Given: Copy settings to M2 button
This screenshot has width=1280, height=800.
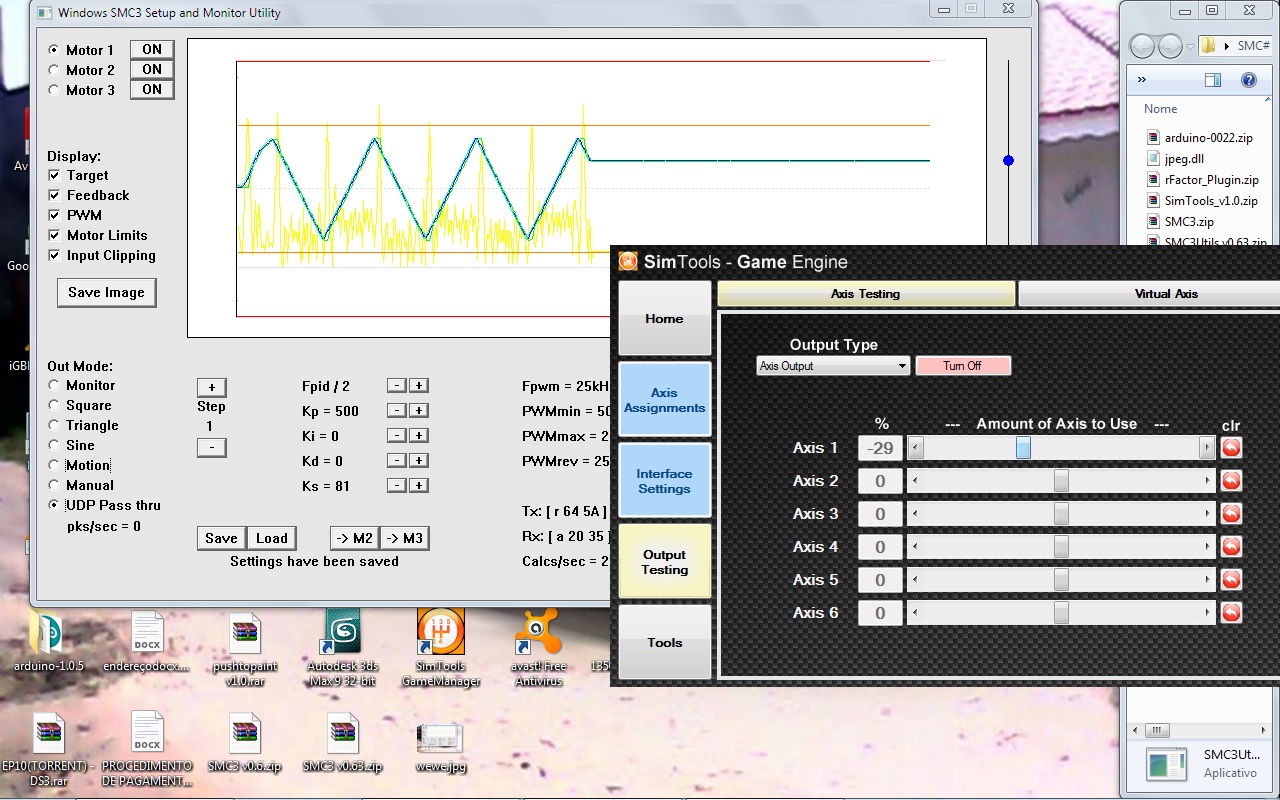Looking at the screenshot, I should pos(354,537).
